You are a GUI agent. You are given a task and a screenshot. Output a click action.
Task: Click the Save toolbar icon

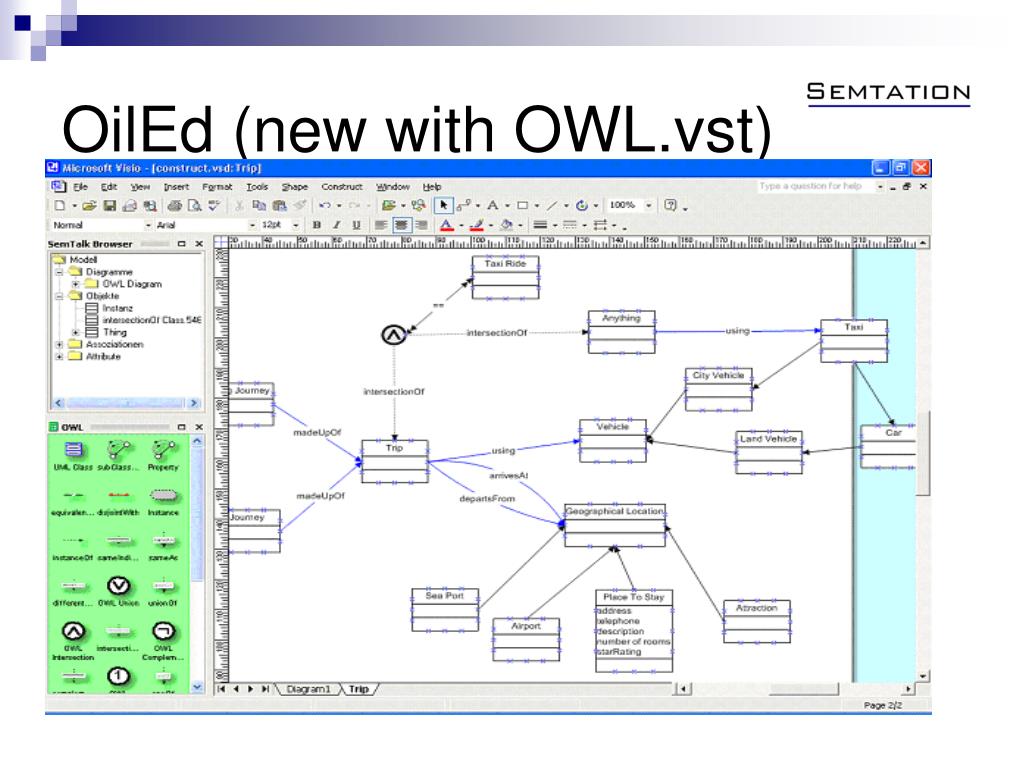110,206
